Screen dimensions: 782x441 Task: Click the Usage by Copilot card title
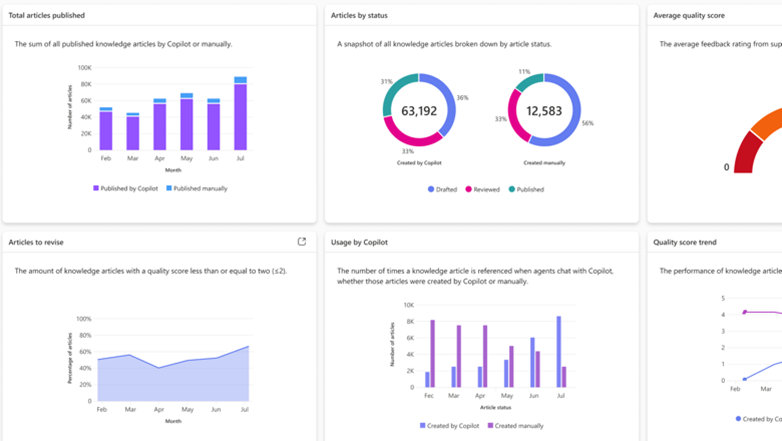(x=359, y=242)
